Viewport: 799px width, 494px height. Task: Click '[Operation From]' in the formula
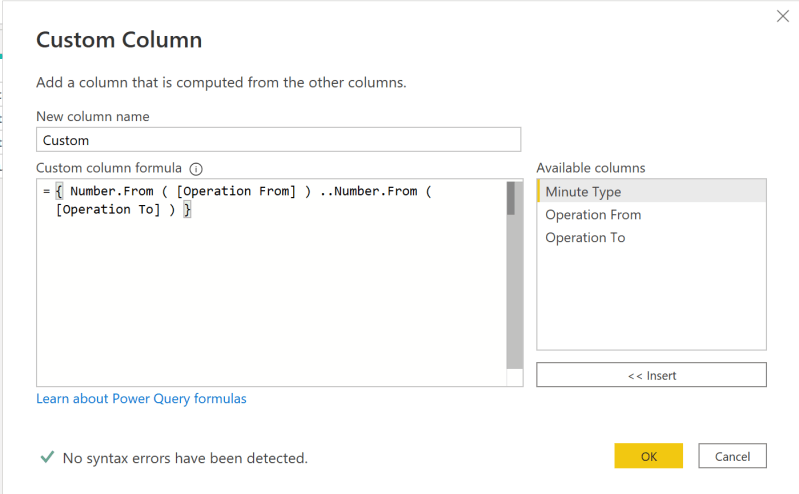[236, 191]
